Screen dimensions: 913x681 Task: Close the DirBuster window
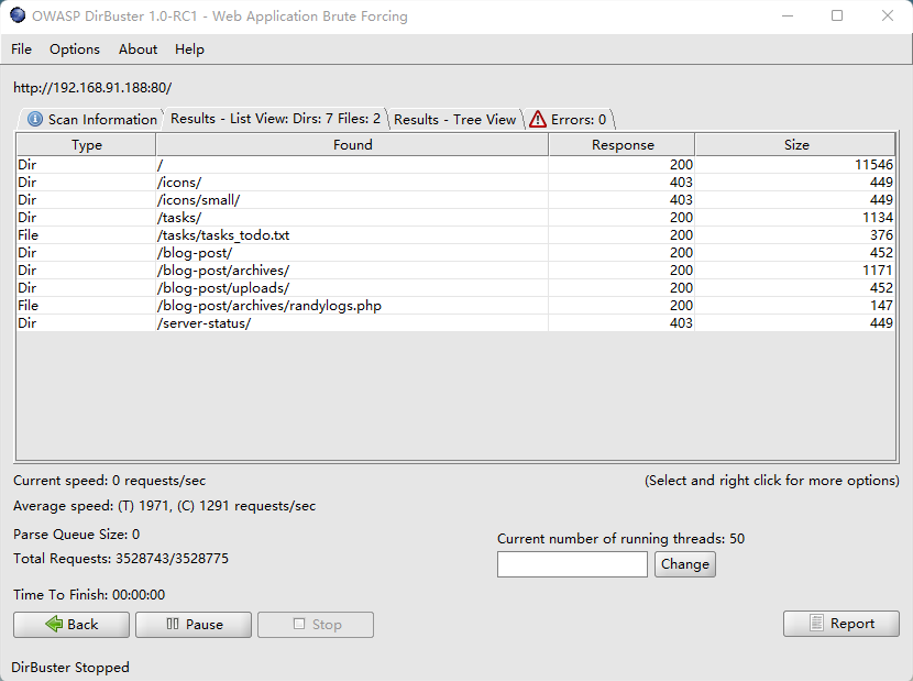coord(887,16)
